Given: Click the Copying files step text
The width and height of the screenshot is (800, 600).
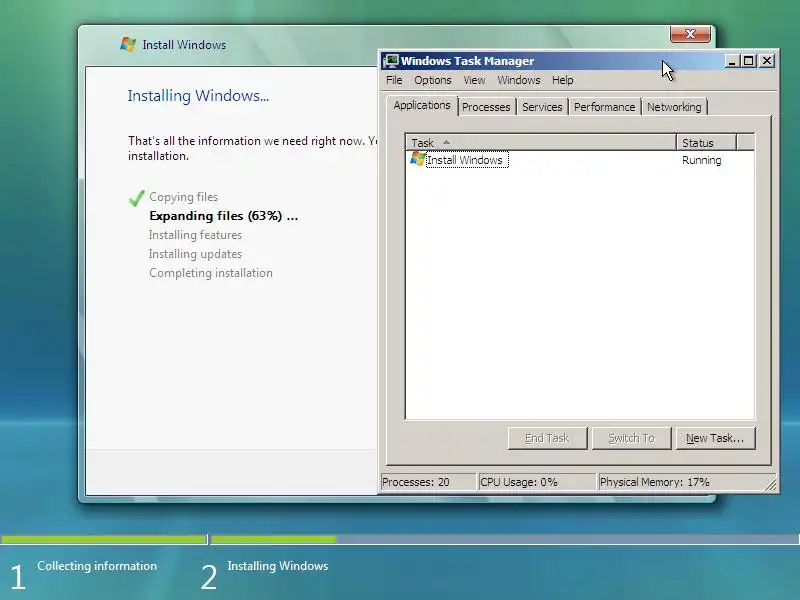Looking at the screenshot, I should pos(184,197).
